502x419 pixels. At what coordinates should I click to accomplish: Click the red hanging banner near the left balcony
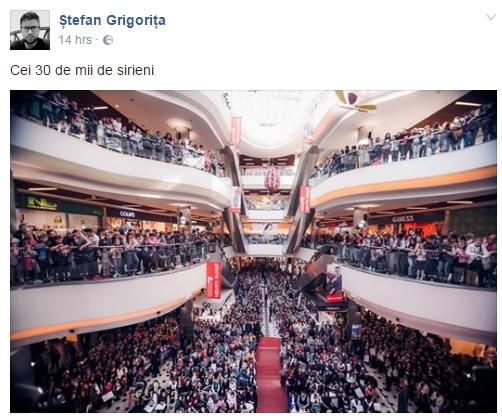pyautogui.click(x=214, y=279)
